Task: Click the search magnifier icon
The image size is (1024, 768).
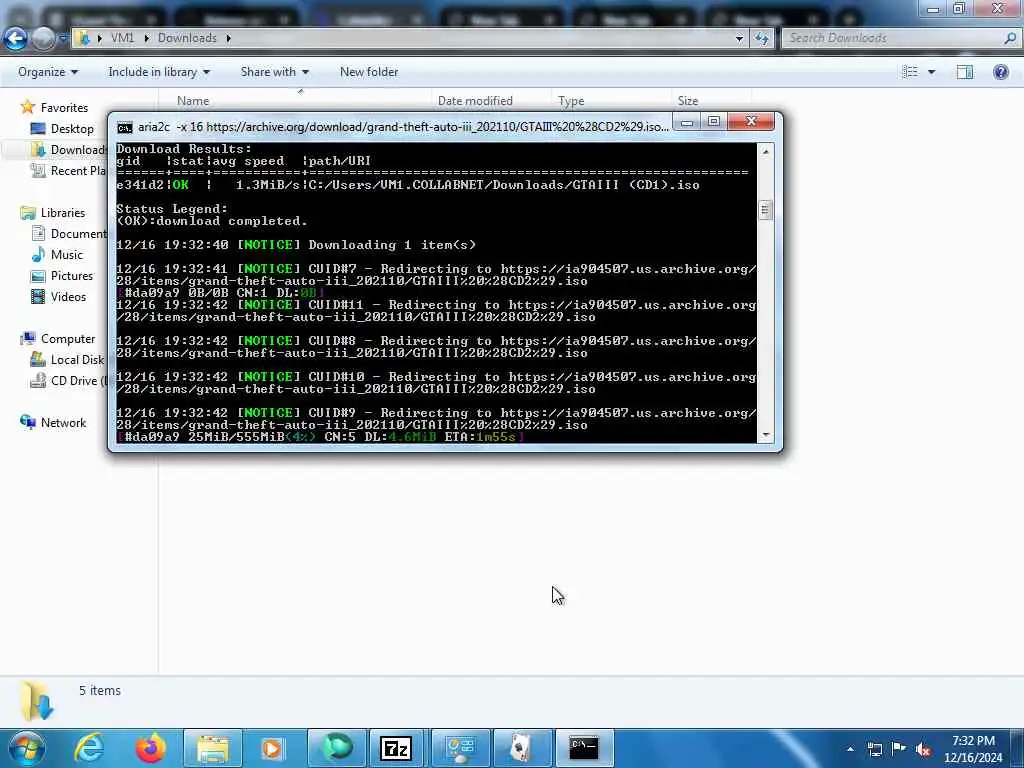Action: 1010,39
